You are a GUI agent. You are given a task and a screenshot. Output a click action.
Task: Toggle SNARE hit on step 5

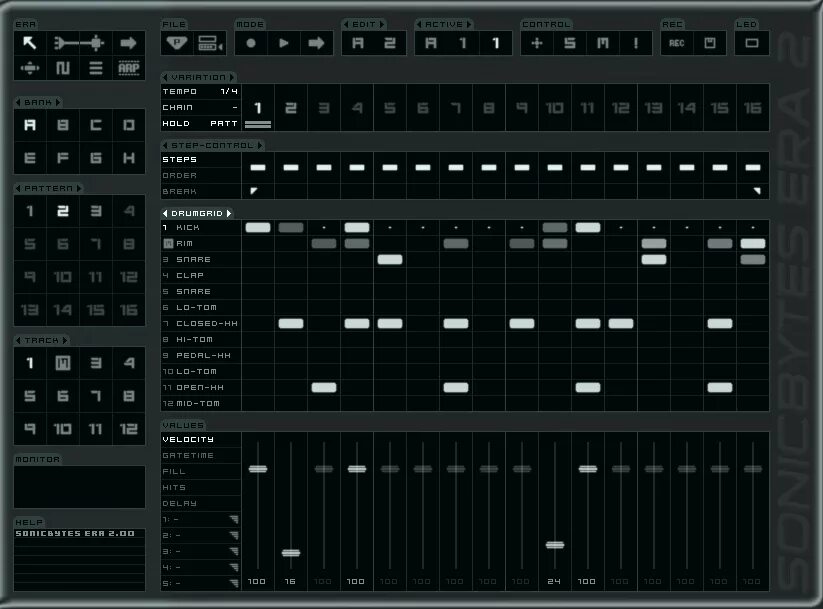tap(390, 259)
